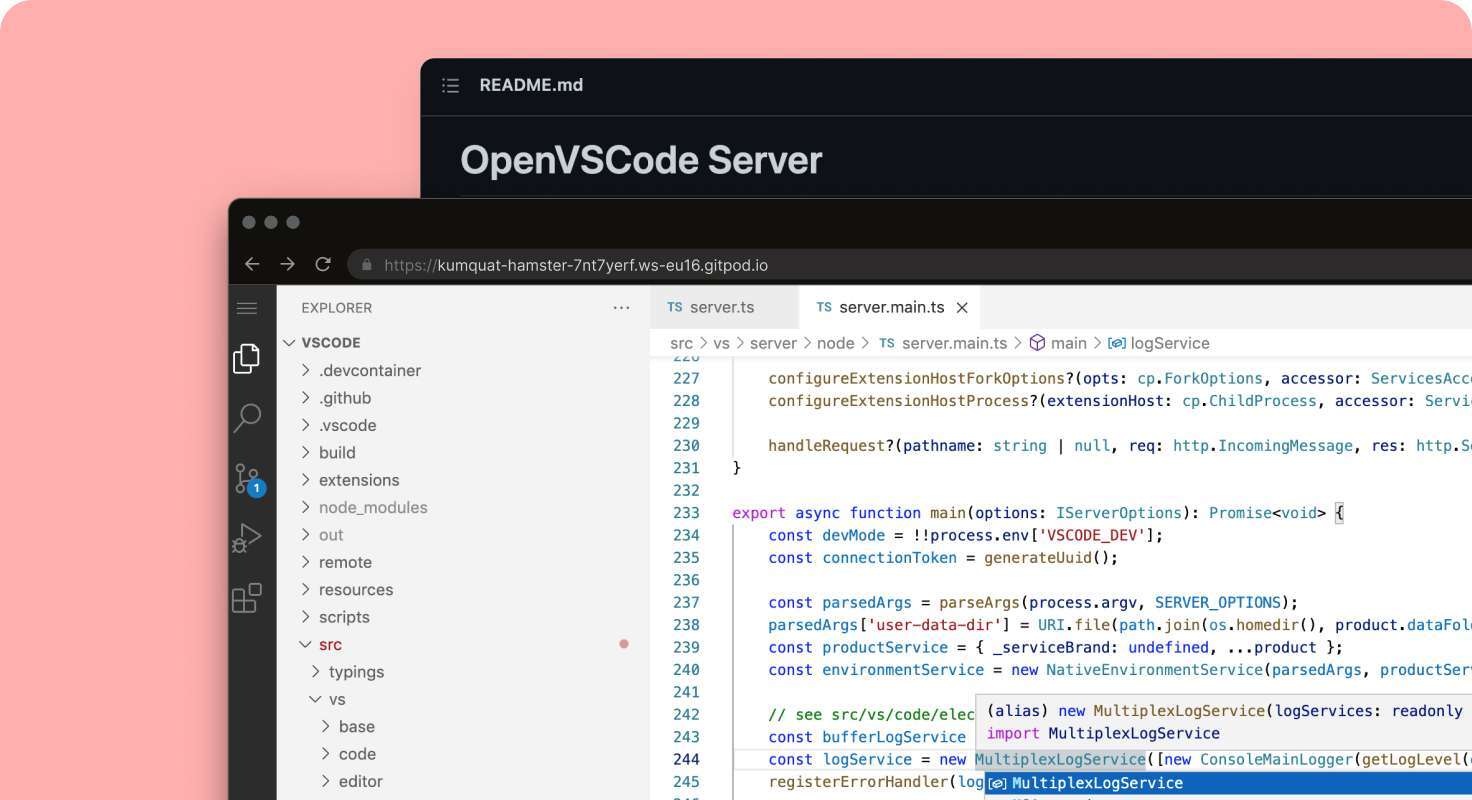Expand the typings folder
The height and width of the screenshot is (800, 1472).
click(x=358, y=671)
